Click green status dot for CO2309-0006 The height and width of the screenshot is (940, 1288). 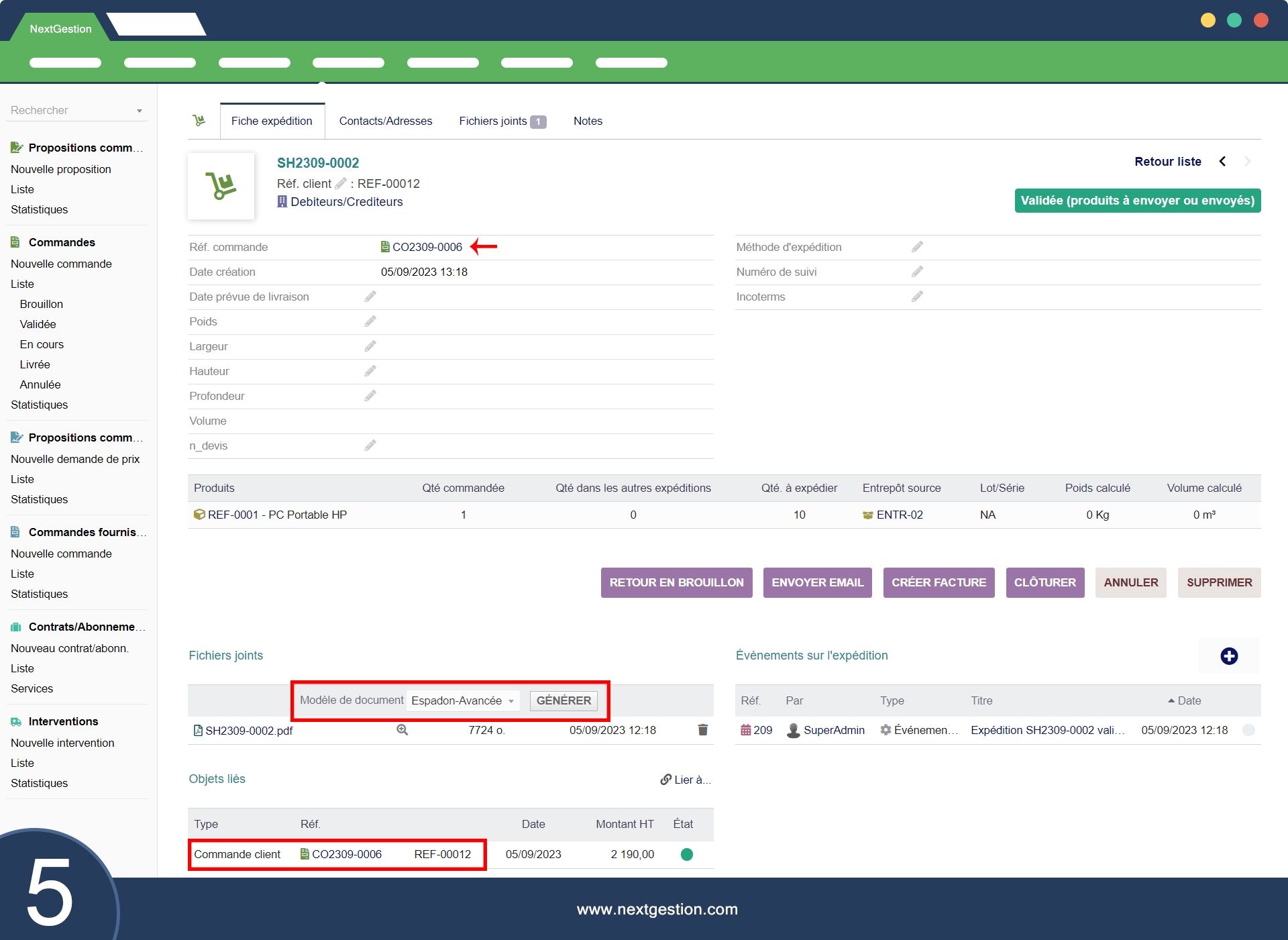pos(686,854)
